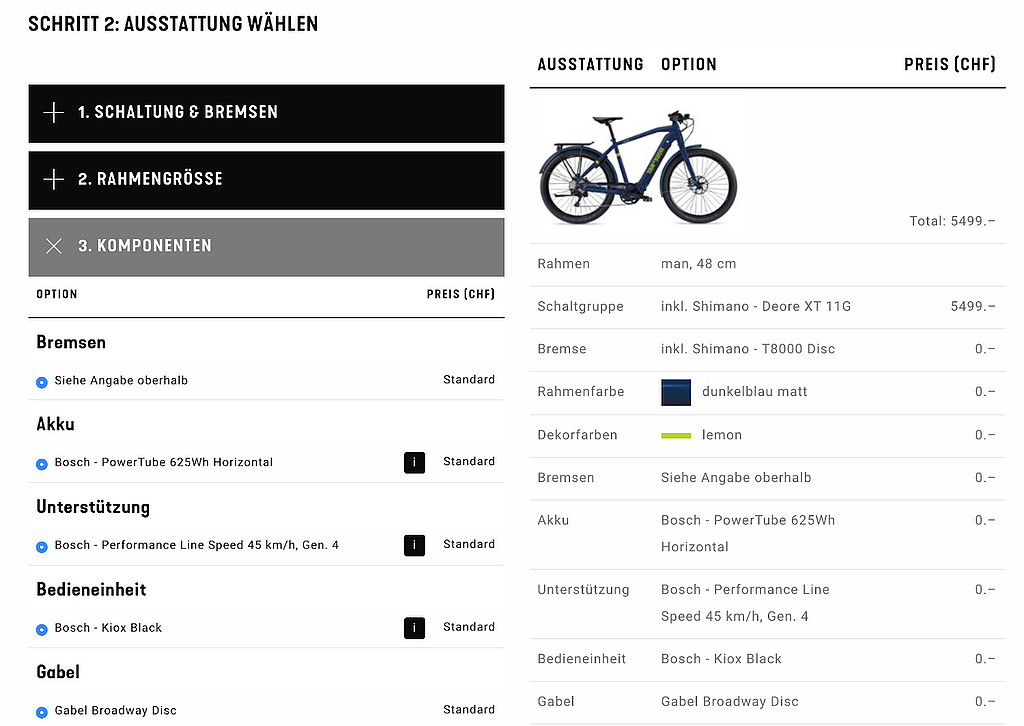Select Bosch PowerTube 625Wh Horizontal radio button
This screenshot has width=1024, height=726.
pos(42,464)
